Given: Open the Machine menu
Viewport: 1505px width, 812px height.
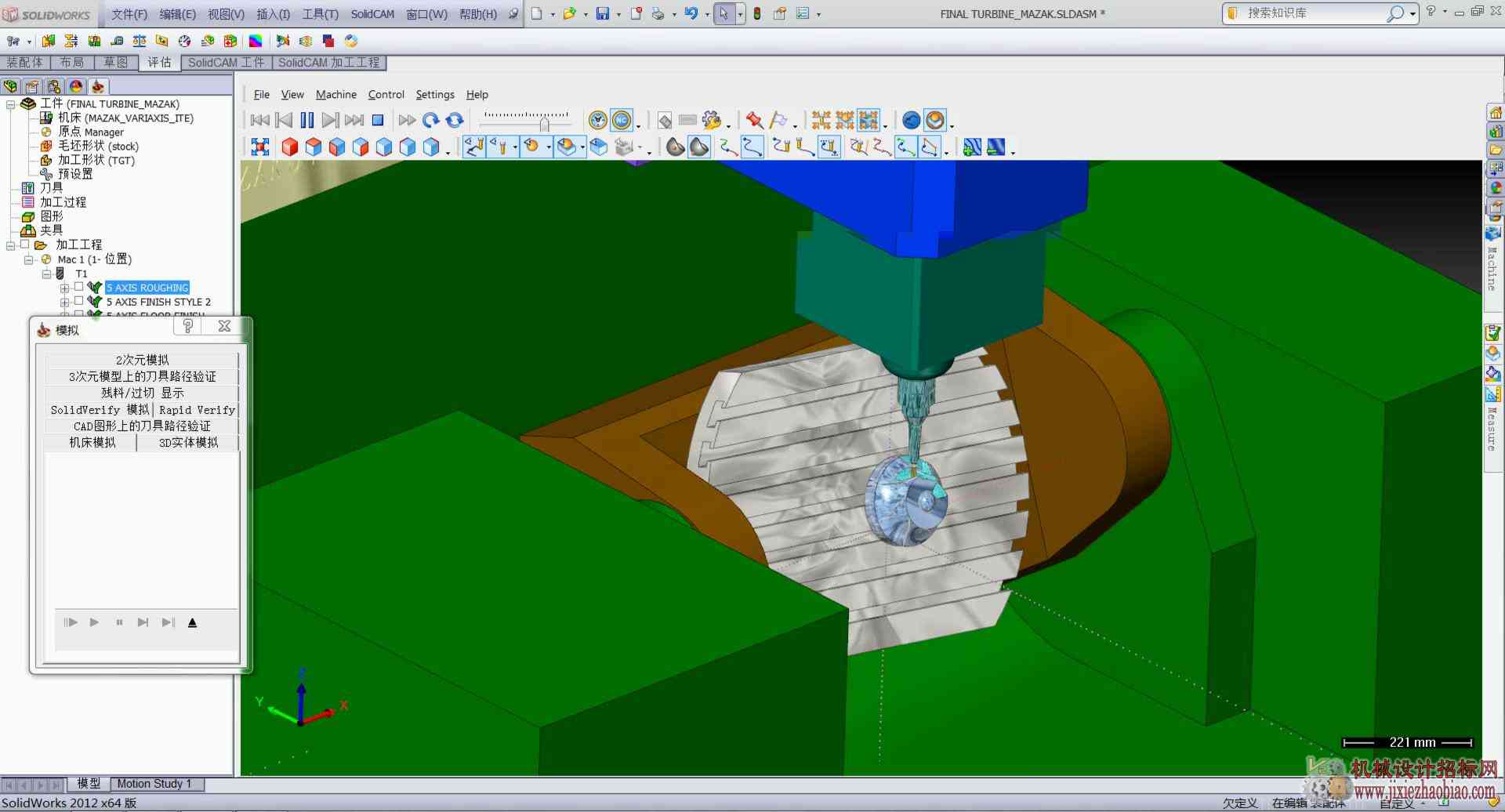Looking at the screenshot, I should pyautogui.click(x=336, y=94).
